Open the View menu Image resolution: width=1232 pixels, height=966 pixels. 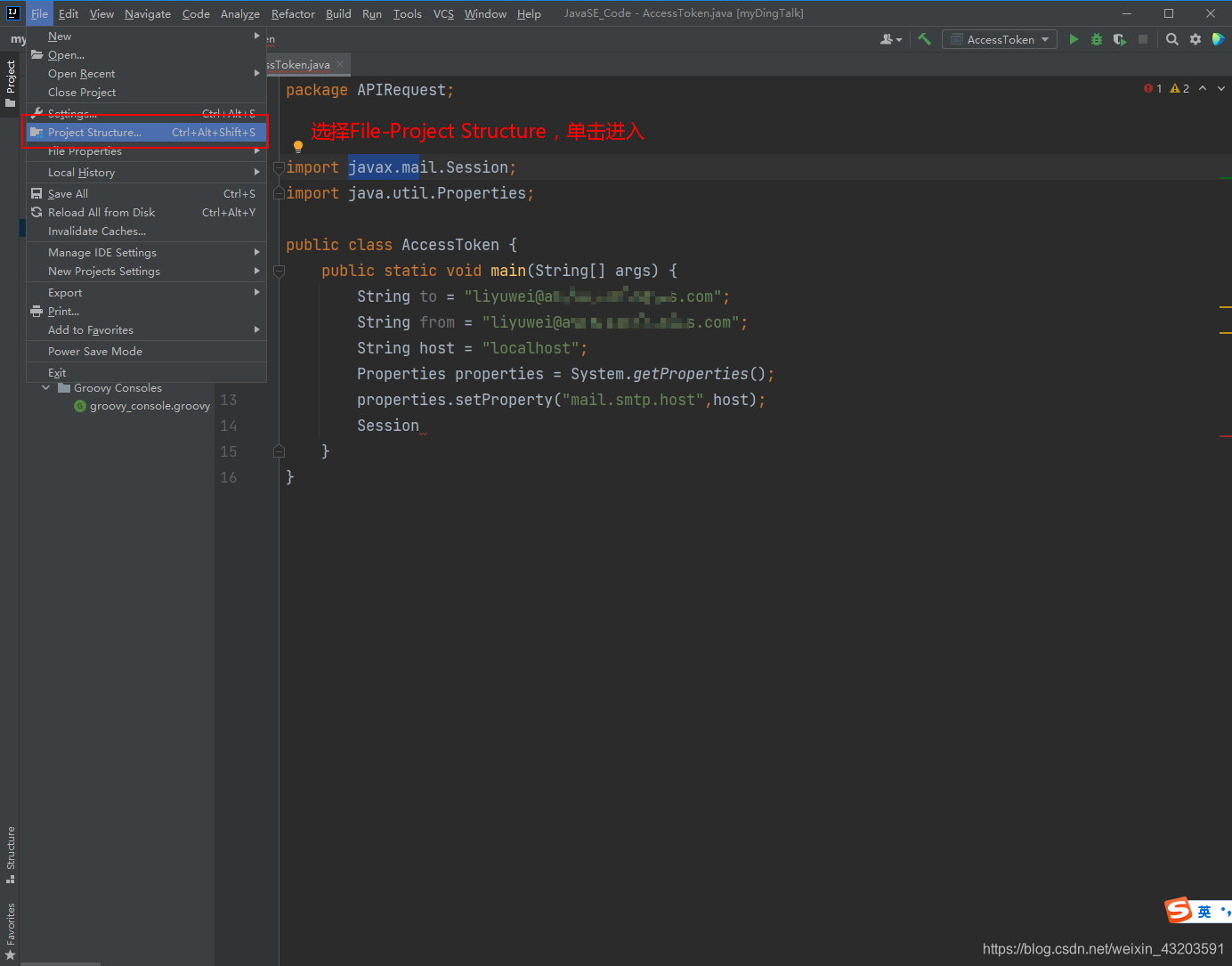pos(101,13)
